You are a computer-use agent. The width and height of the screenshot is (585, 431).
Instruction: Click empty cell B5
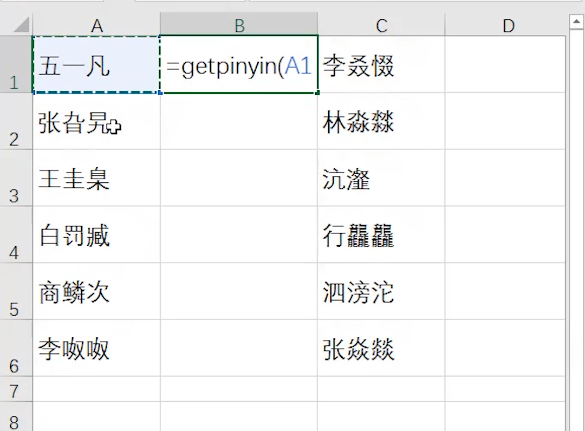pyautogui.click(x=239, y=291)
